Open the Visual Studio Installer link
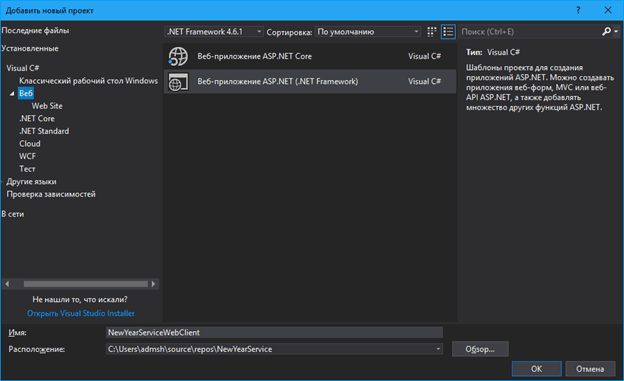The width and height of the screenshot is (624, 381). [x=81, y=313]
